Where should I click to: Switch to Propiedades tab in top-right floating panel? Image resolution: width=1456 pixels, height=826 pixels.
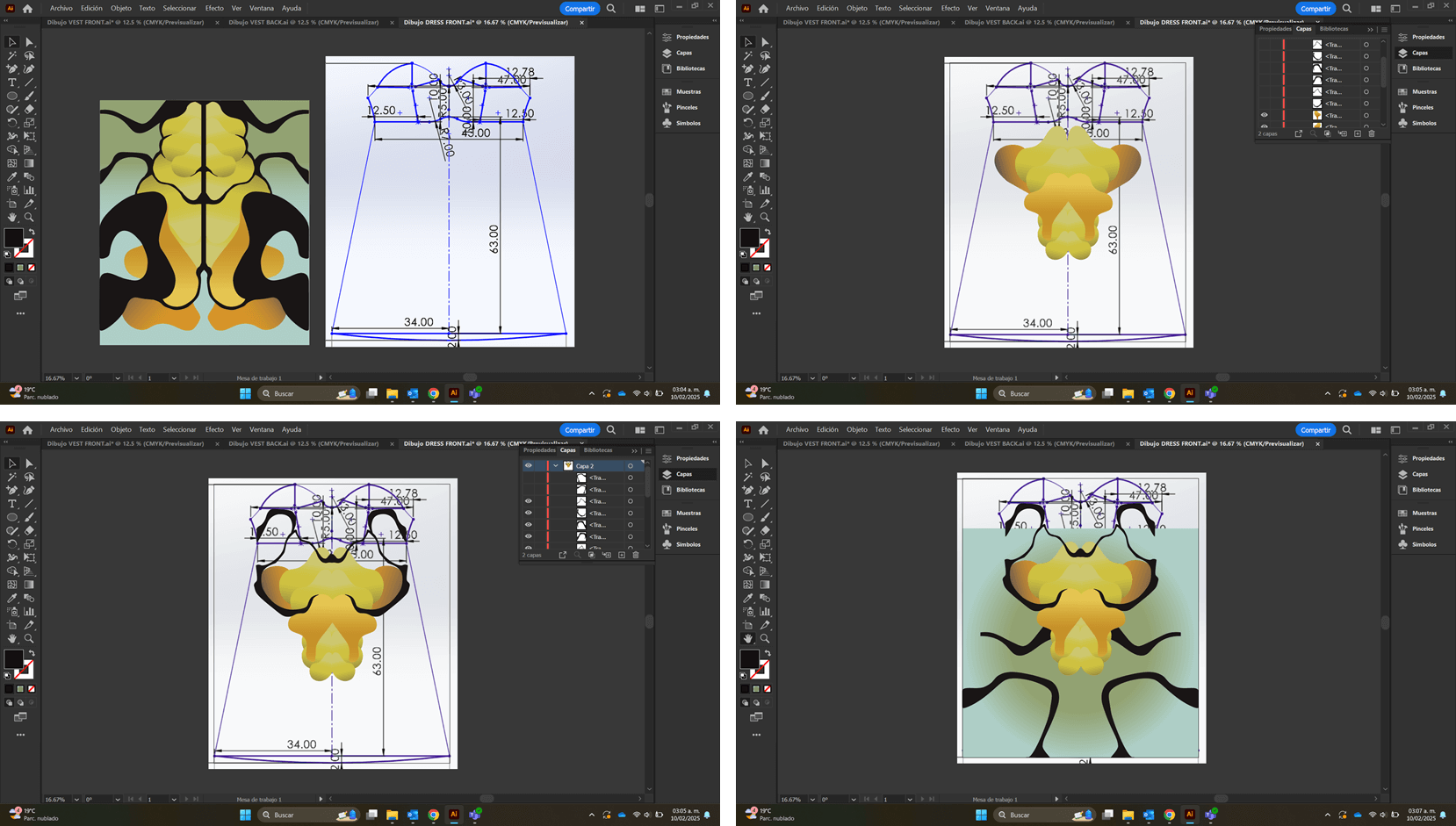(x=1275, y=29)
